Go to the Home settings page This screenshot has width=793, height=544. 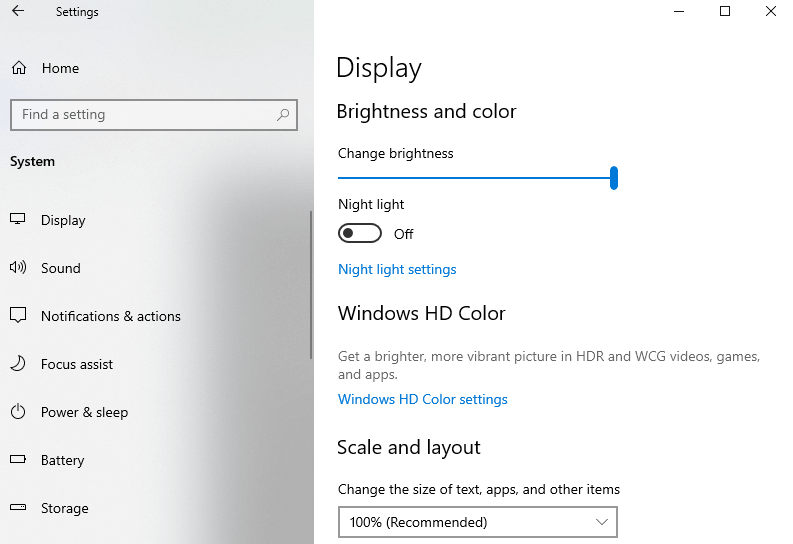point(60,68)
